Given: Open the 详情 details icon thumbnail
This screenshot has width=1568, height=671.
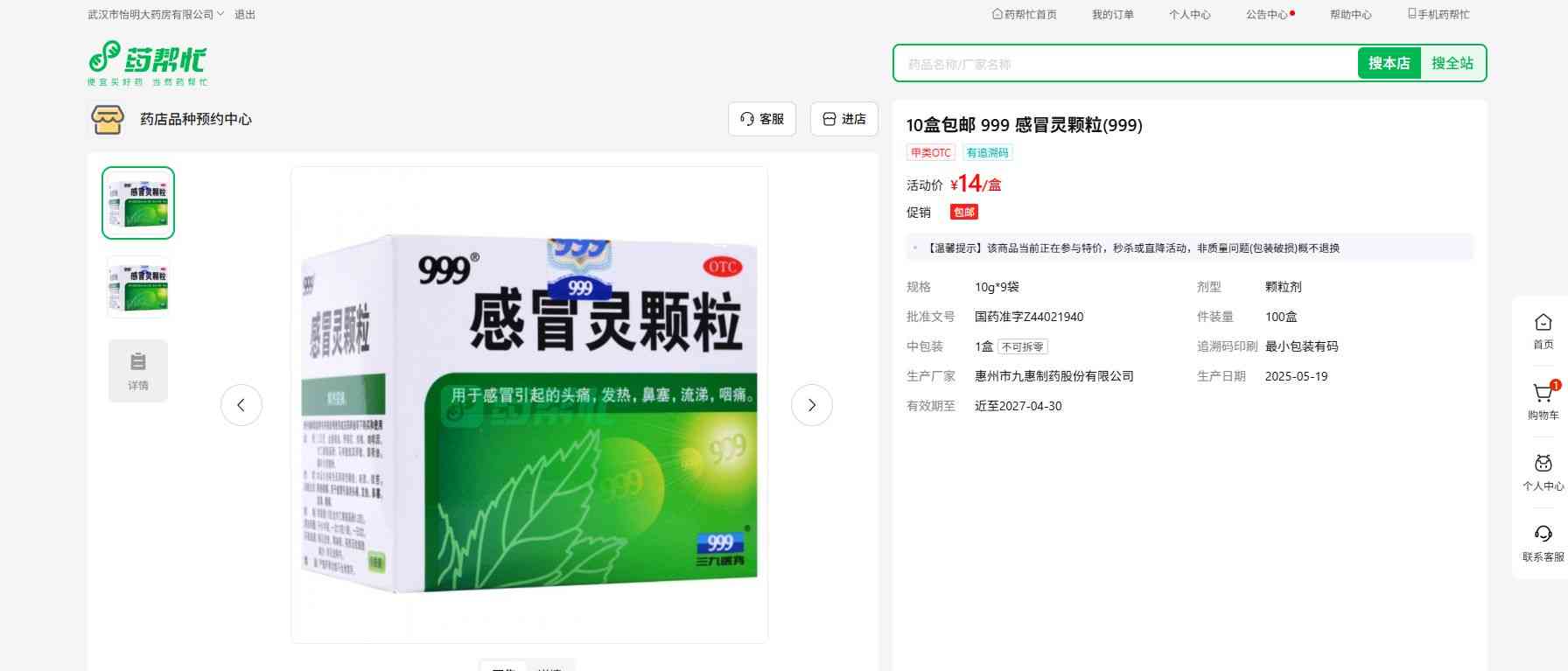Looking at the screenshot, I should (x=138, y=371).
